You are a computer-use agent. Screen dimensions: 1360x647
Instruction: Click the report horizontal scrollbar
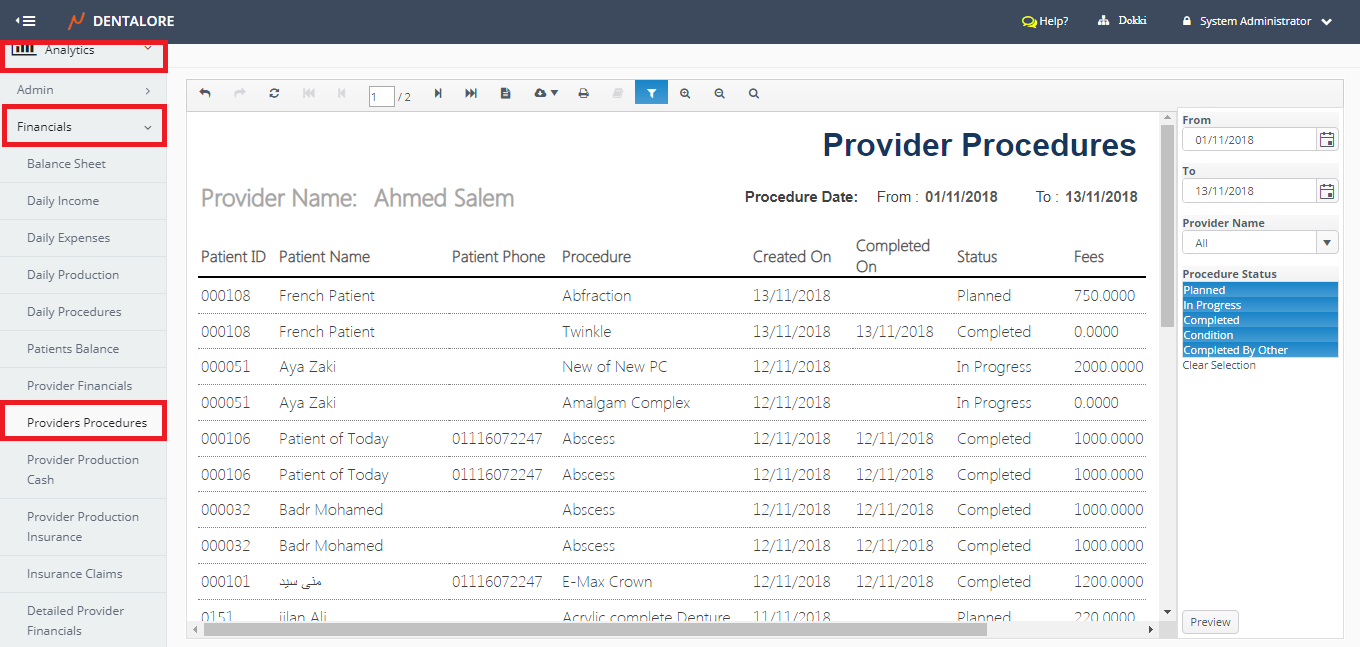594,630
